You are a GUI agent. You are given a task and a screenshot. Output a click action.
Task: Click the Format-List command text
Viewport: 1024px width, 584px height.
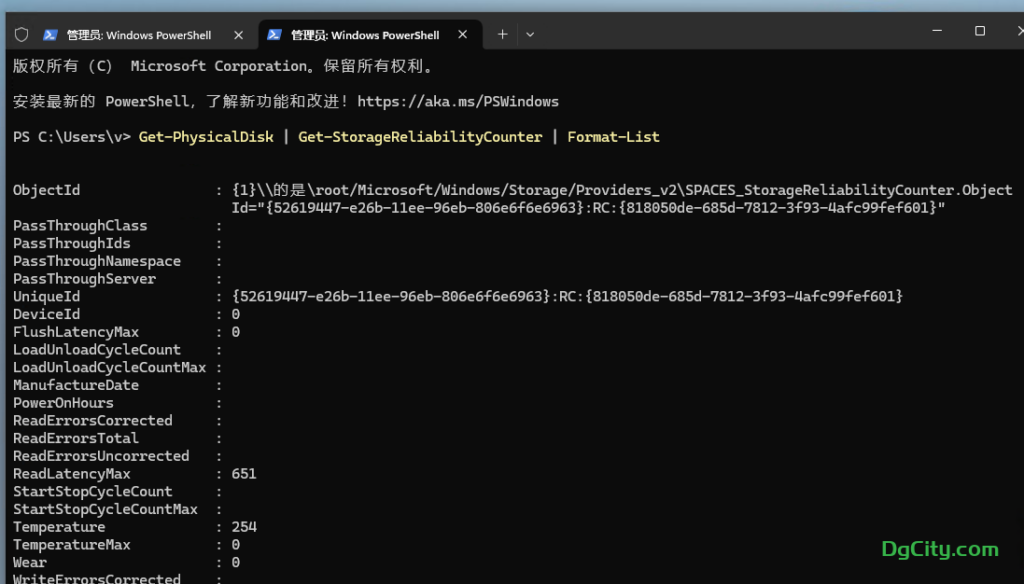[613, 137]
